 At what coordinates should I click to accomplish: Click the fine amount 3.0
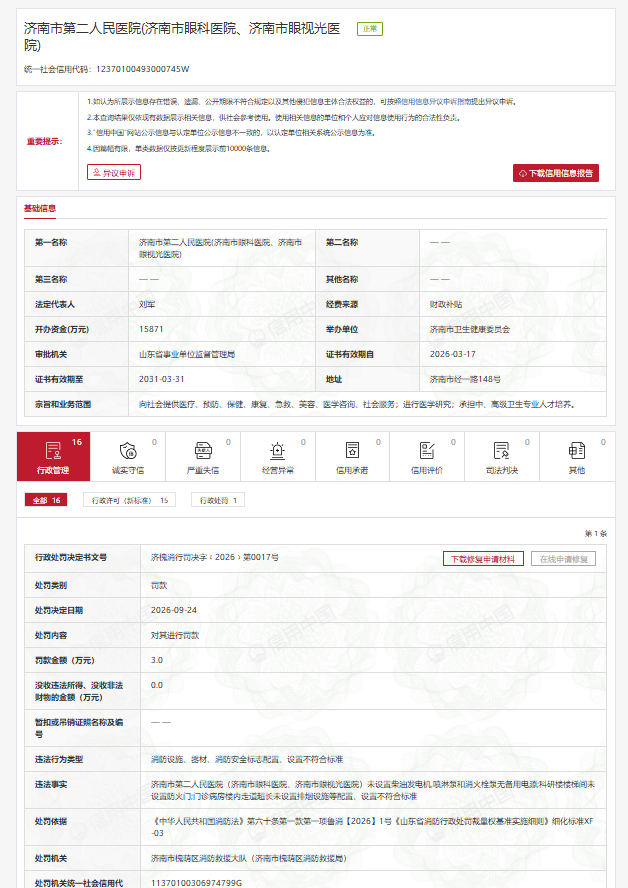click(x=157, y=660)
